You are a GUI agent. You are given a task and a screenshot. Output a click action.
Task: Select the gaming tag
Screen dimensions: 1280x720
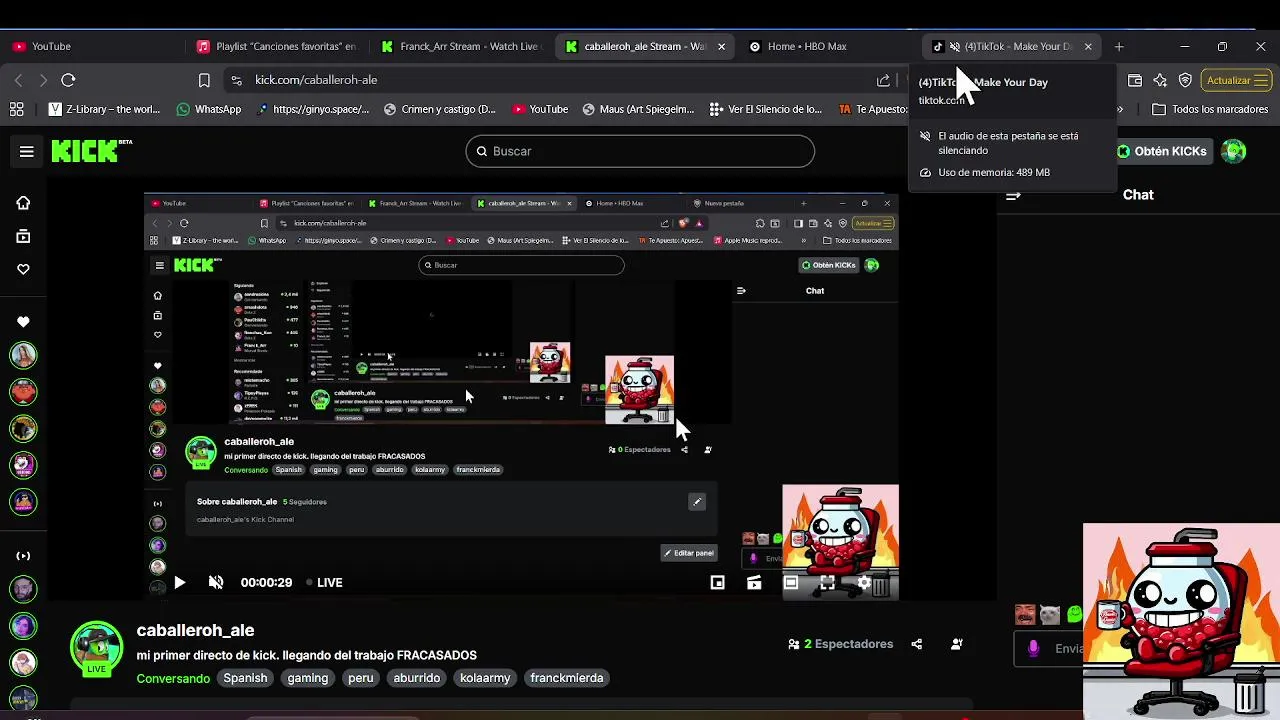[x=308, y=678]
